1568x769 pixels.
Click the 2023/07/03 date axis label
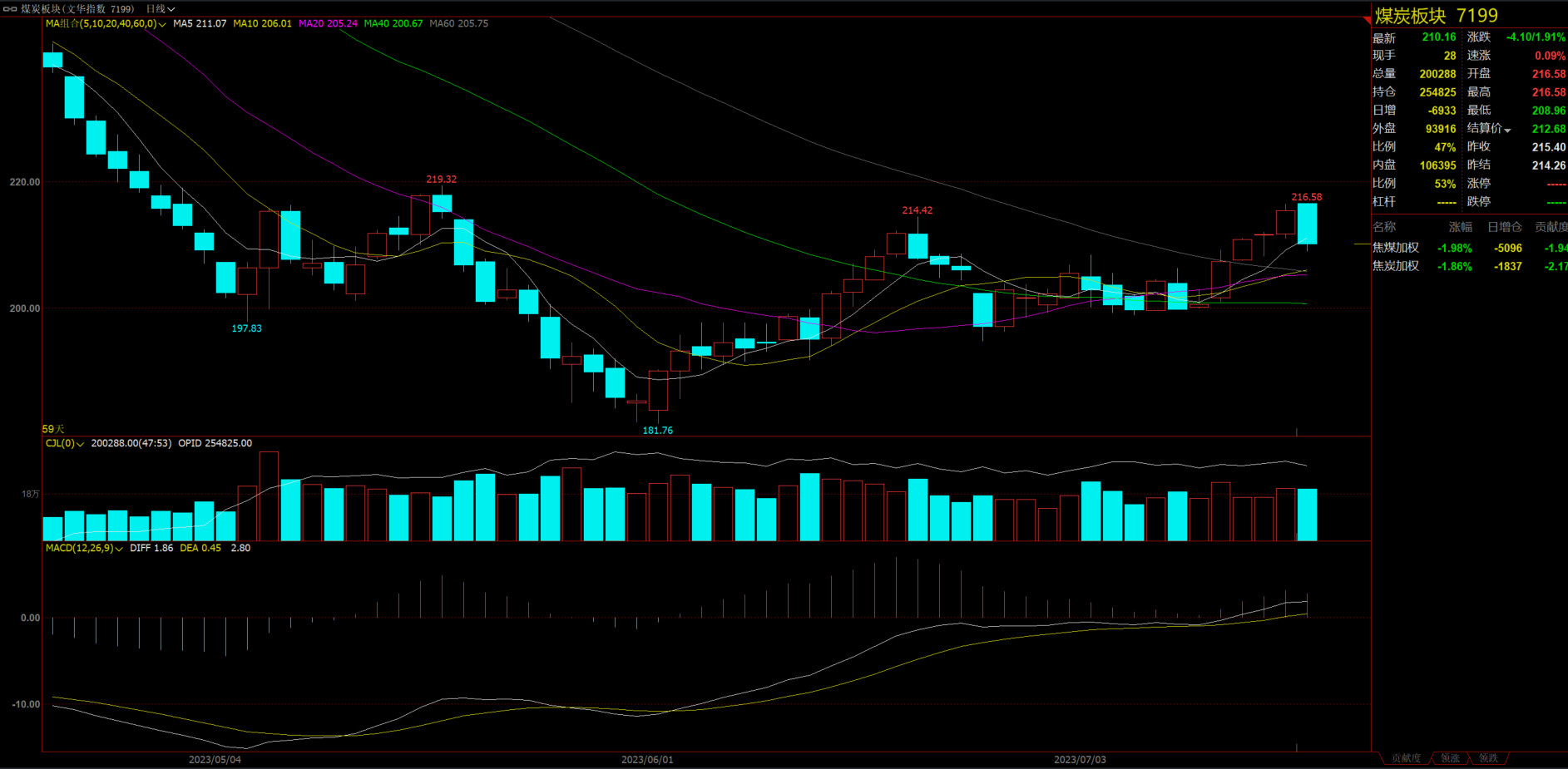tap(1080, 760)
